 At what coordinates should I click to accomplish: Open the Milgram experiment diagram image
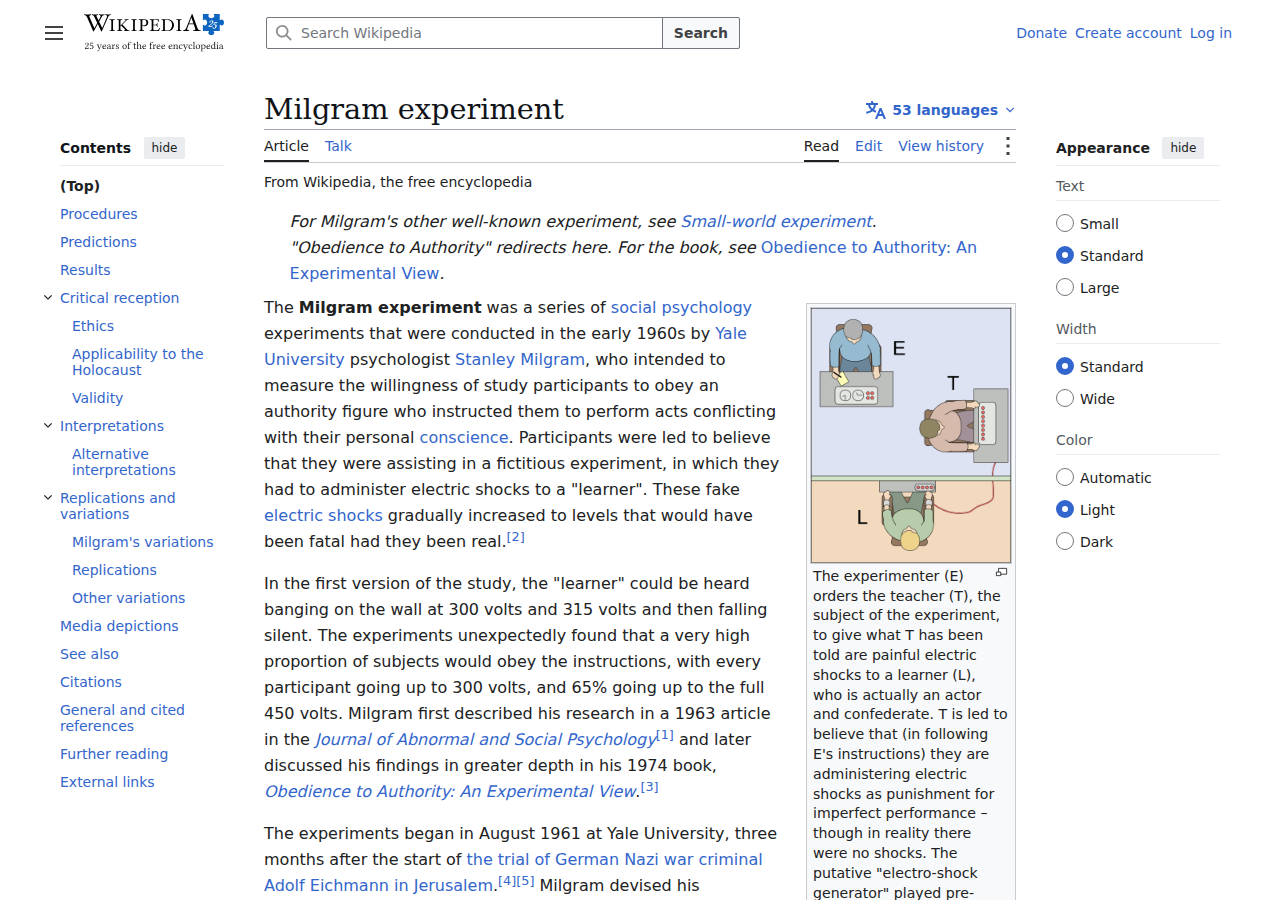click(911, 435)
